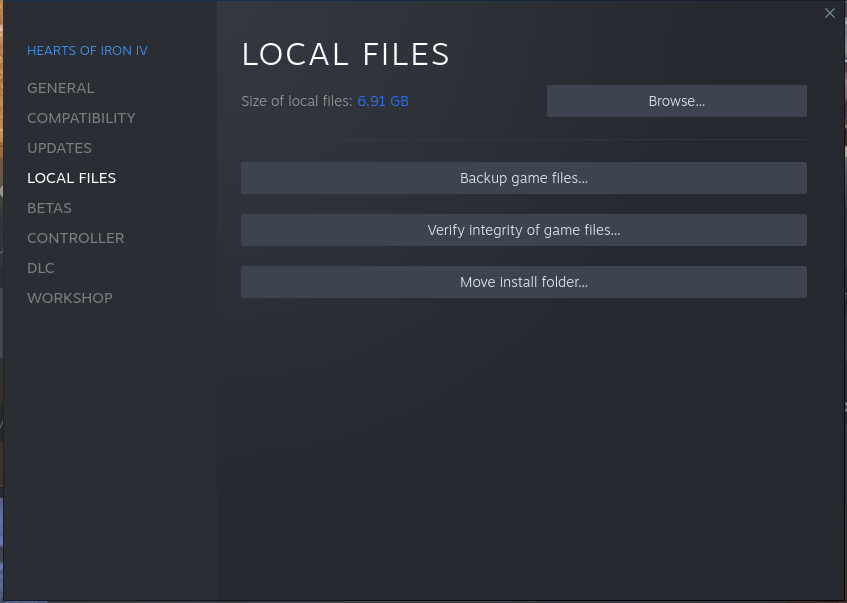The image size is (847, 603).
Task: Start a backup of game files
Action: tap(523, 178)
